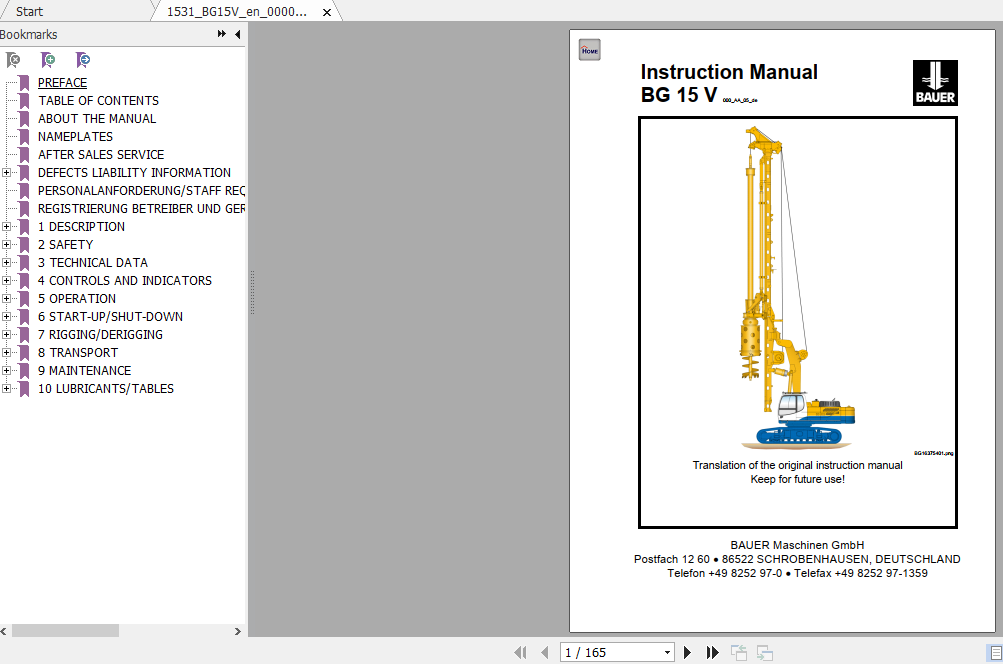Click the bookmark icon beside 9 MAINTENANCE
Viewport: 1003px width, 664px height.
24,370
